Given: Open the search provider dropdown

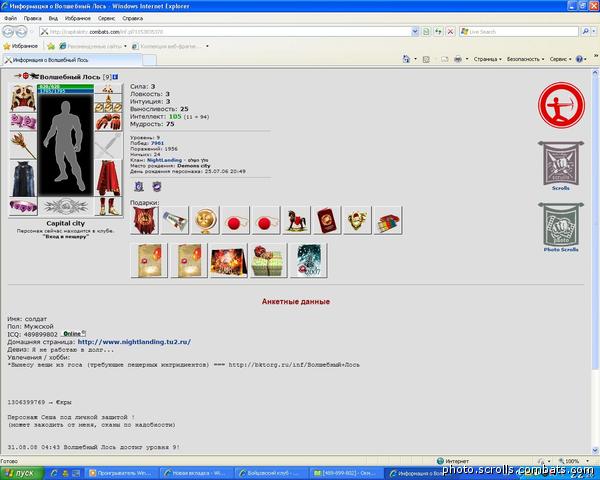Looking at the screenshot, I should 593,32.
